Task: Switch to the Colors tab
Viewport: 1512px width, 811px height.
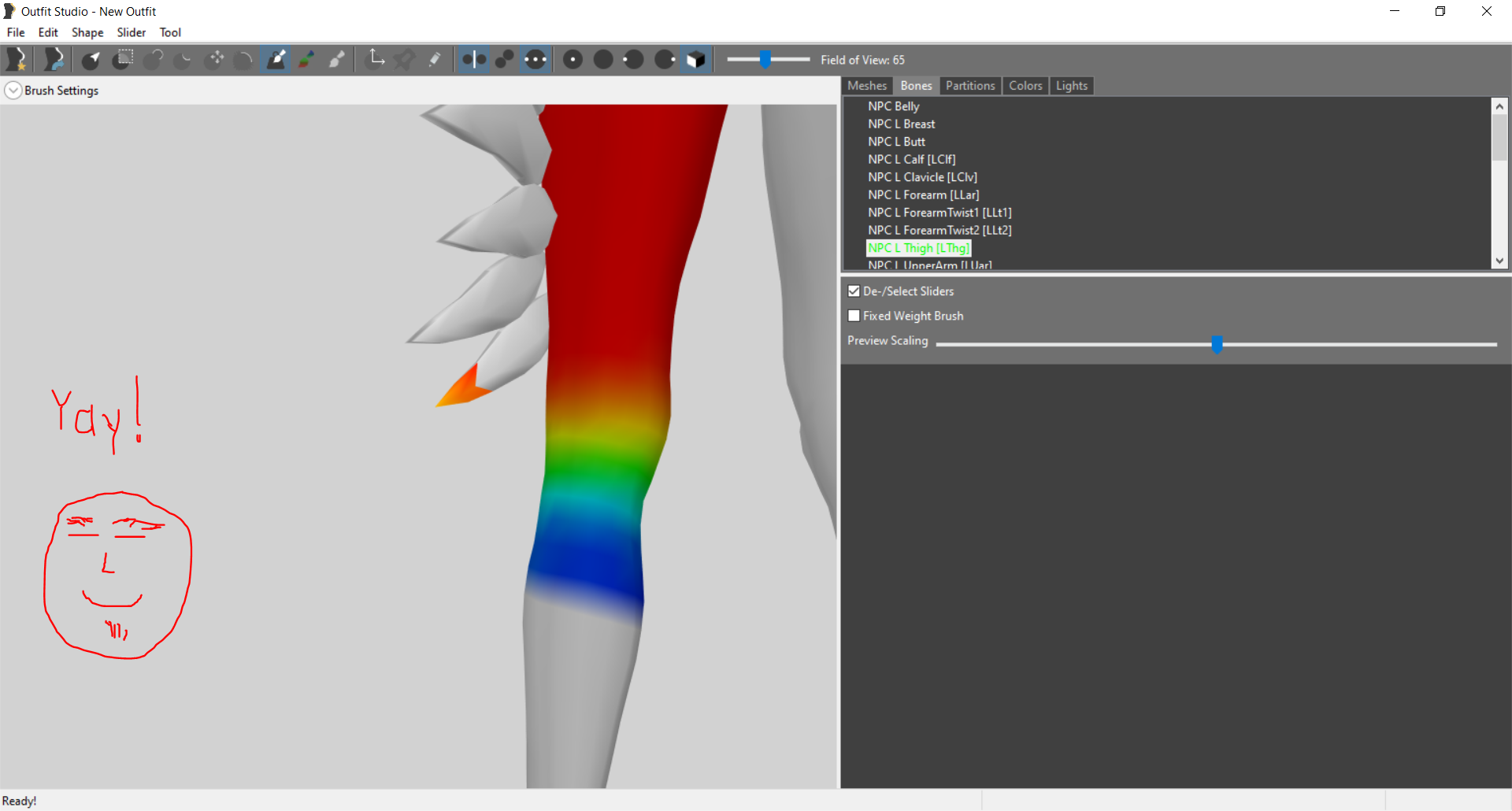Action: click(x=1025, y=86)
